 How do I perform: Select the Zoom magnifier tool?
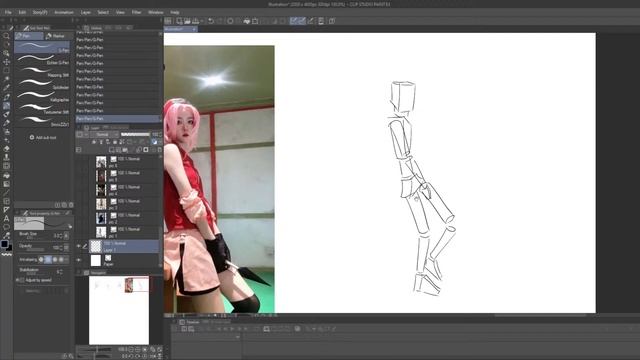click(x=6, y=36)
